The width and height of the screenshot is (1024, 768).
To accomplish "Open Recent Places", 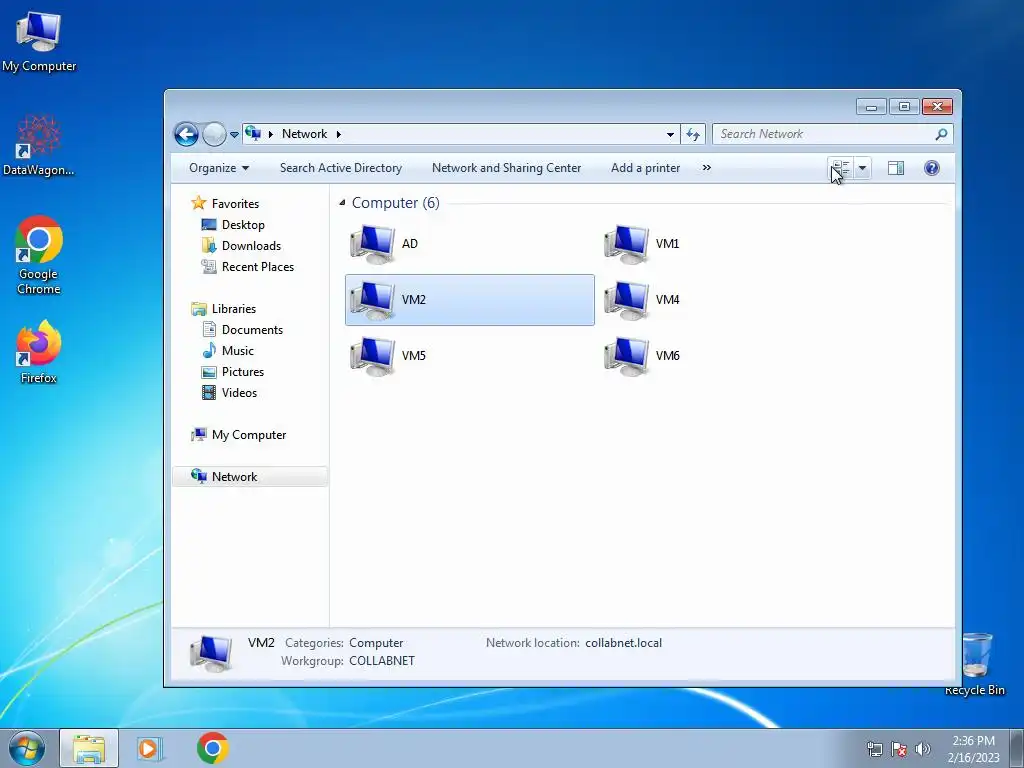I will coord(257,266).
